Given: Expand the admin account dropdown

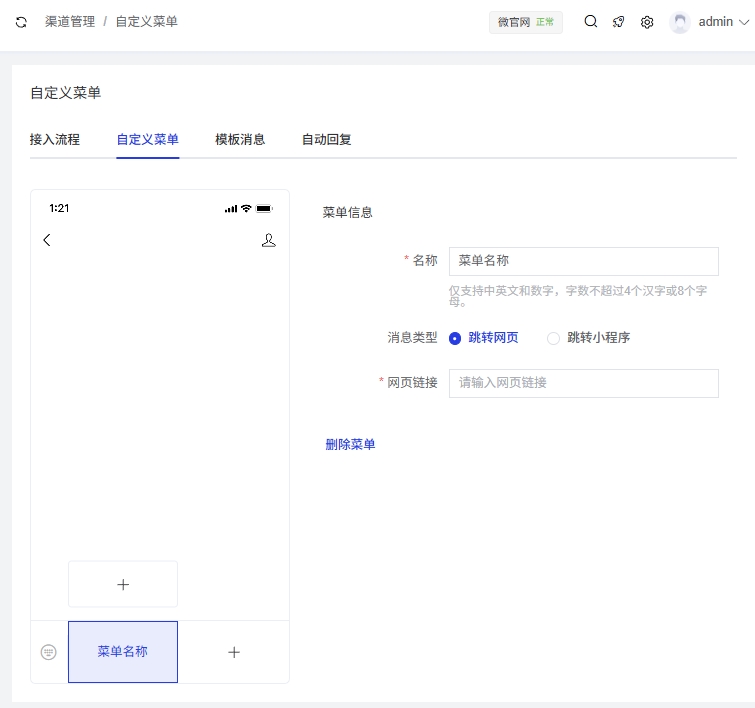Looking at the screenshot, I should point(742,22).
